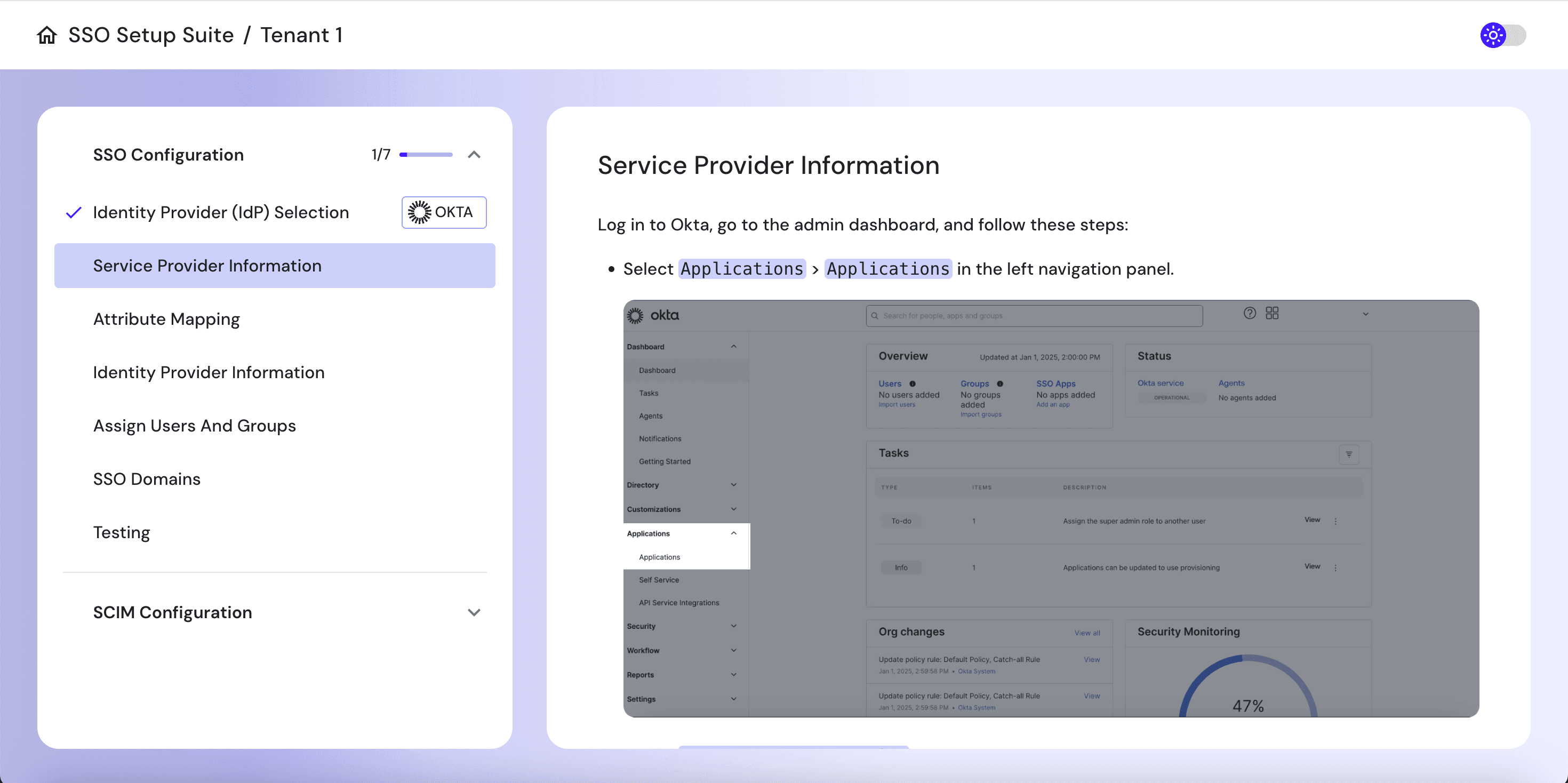The image size is (1568, 783).
Task: Expand the SCIM Configuration section
Action: (x=474, y=612)
